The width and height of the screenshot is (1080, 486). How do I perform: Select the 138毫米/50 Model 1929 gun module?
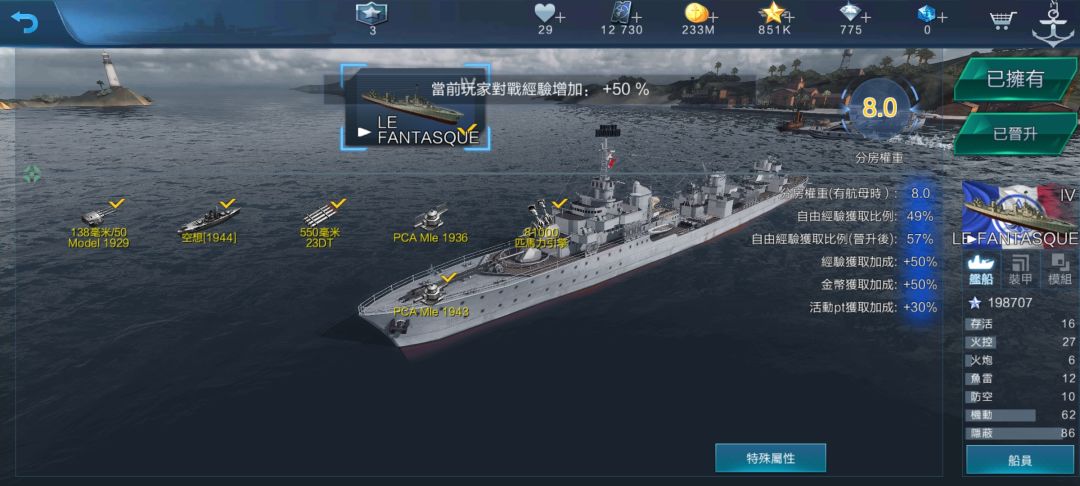click(98, 224)
